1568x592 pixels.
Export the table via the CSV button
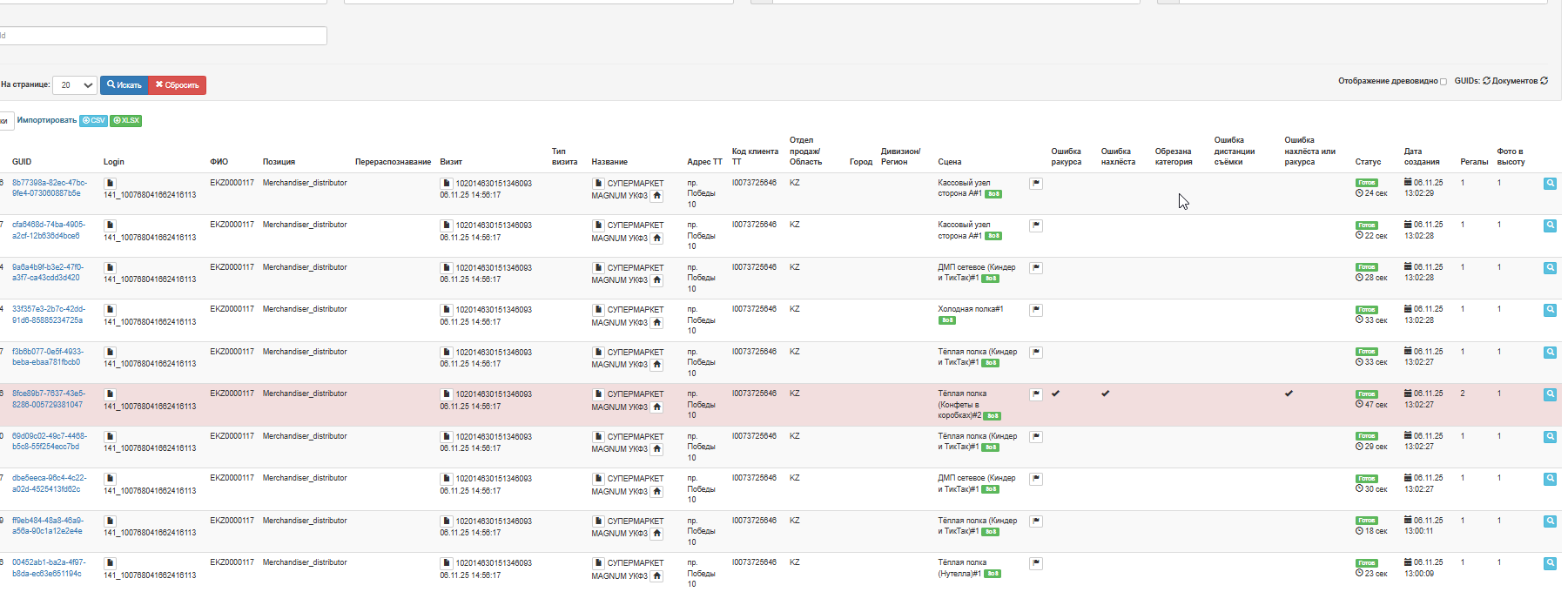point(94,121)
